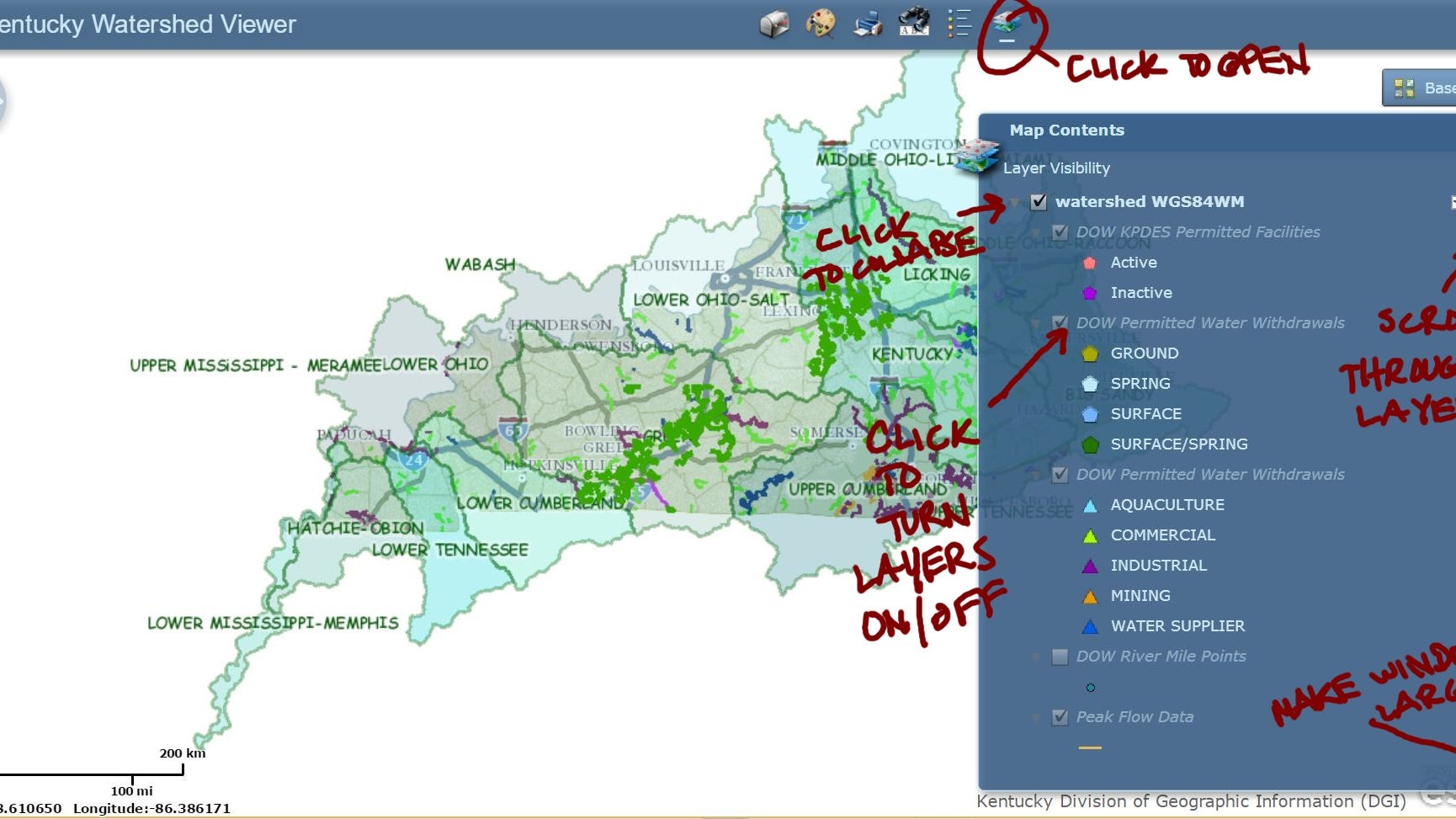
Task: Toggle DOW KPDES Permitted Facilities checkbox
Action: (1060, 232)
